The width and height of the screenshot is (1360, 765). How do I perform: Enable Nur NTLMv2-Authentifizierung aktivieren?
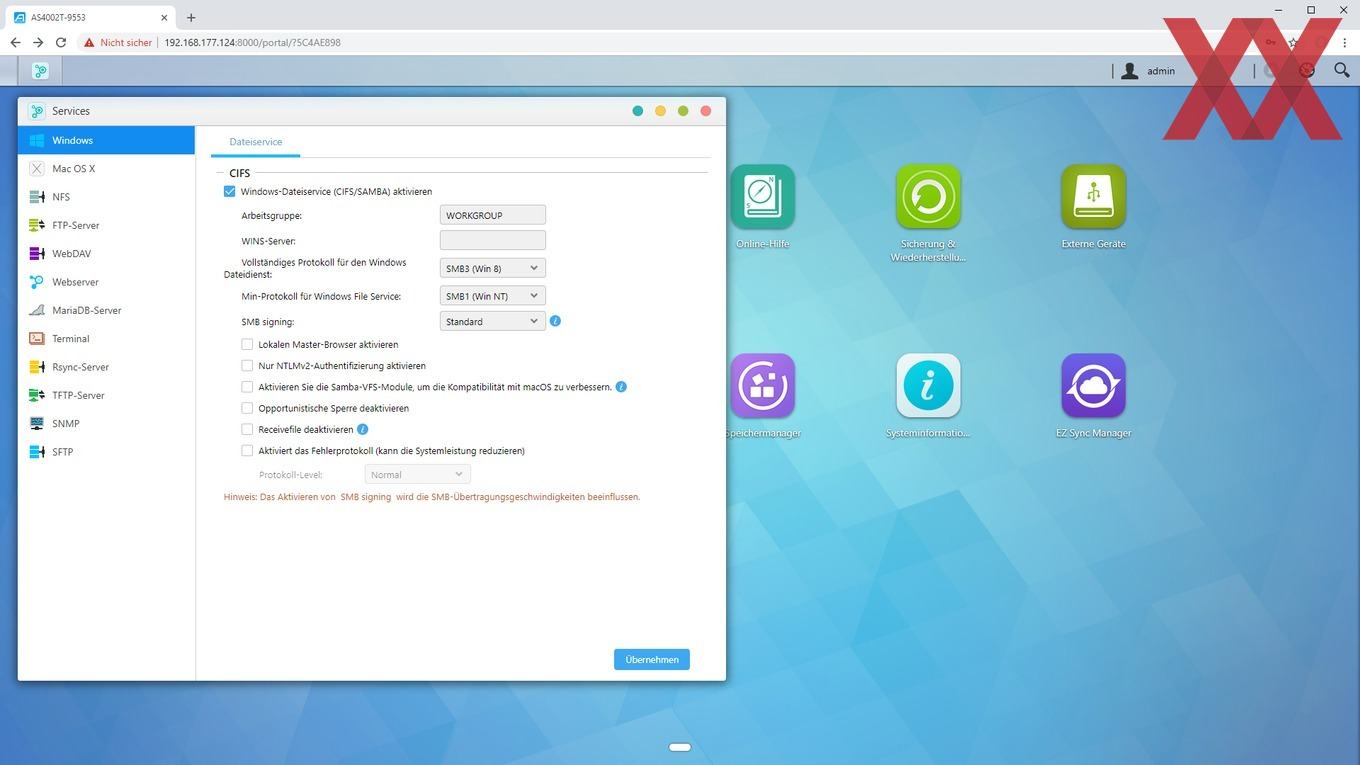pos(247,365)
